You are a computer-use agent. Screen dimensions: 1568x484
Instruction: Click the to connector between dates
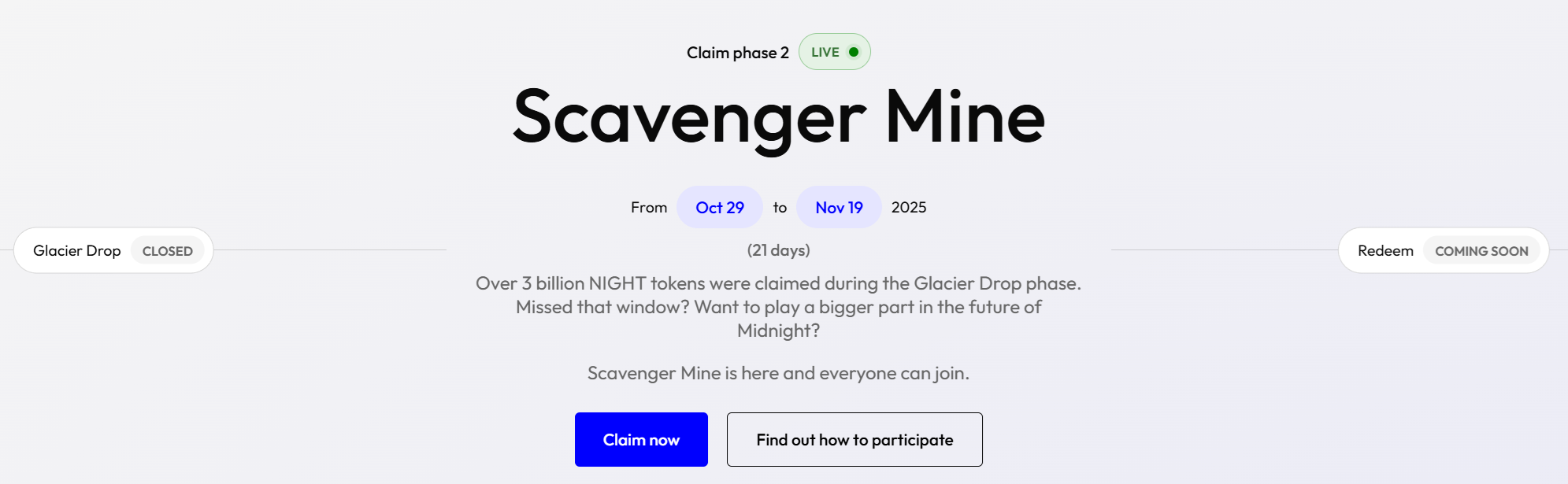pos(780,207)
